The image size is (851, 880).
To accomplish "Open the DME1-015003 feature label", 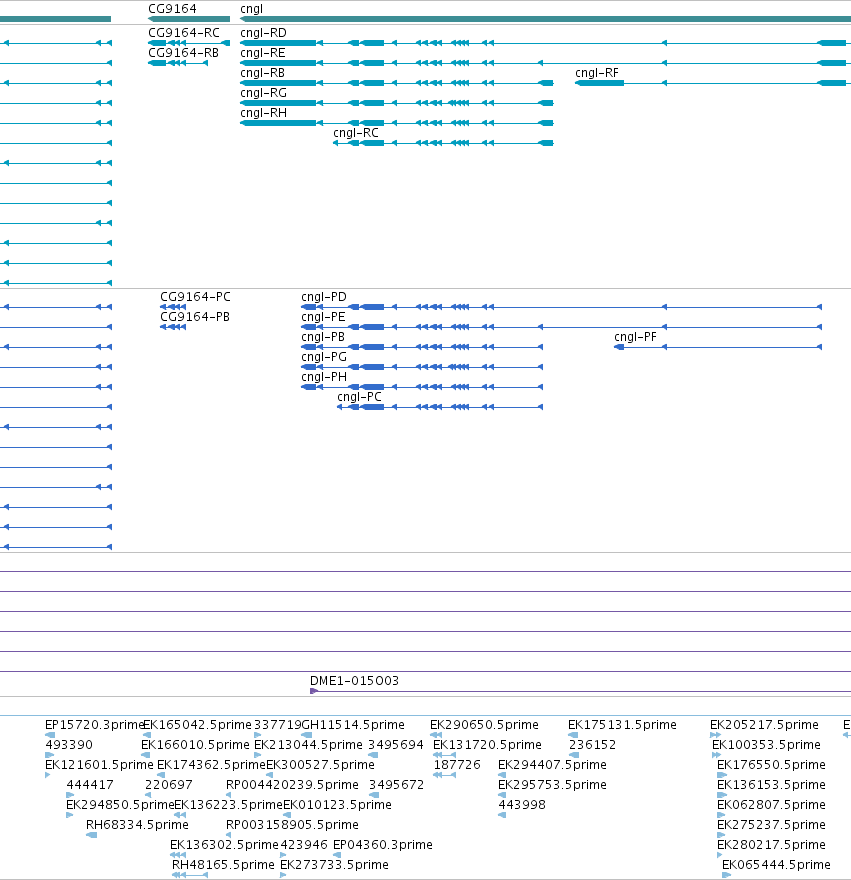I will click(354, 681).
